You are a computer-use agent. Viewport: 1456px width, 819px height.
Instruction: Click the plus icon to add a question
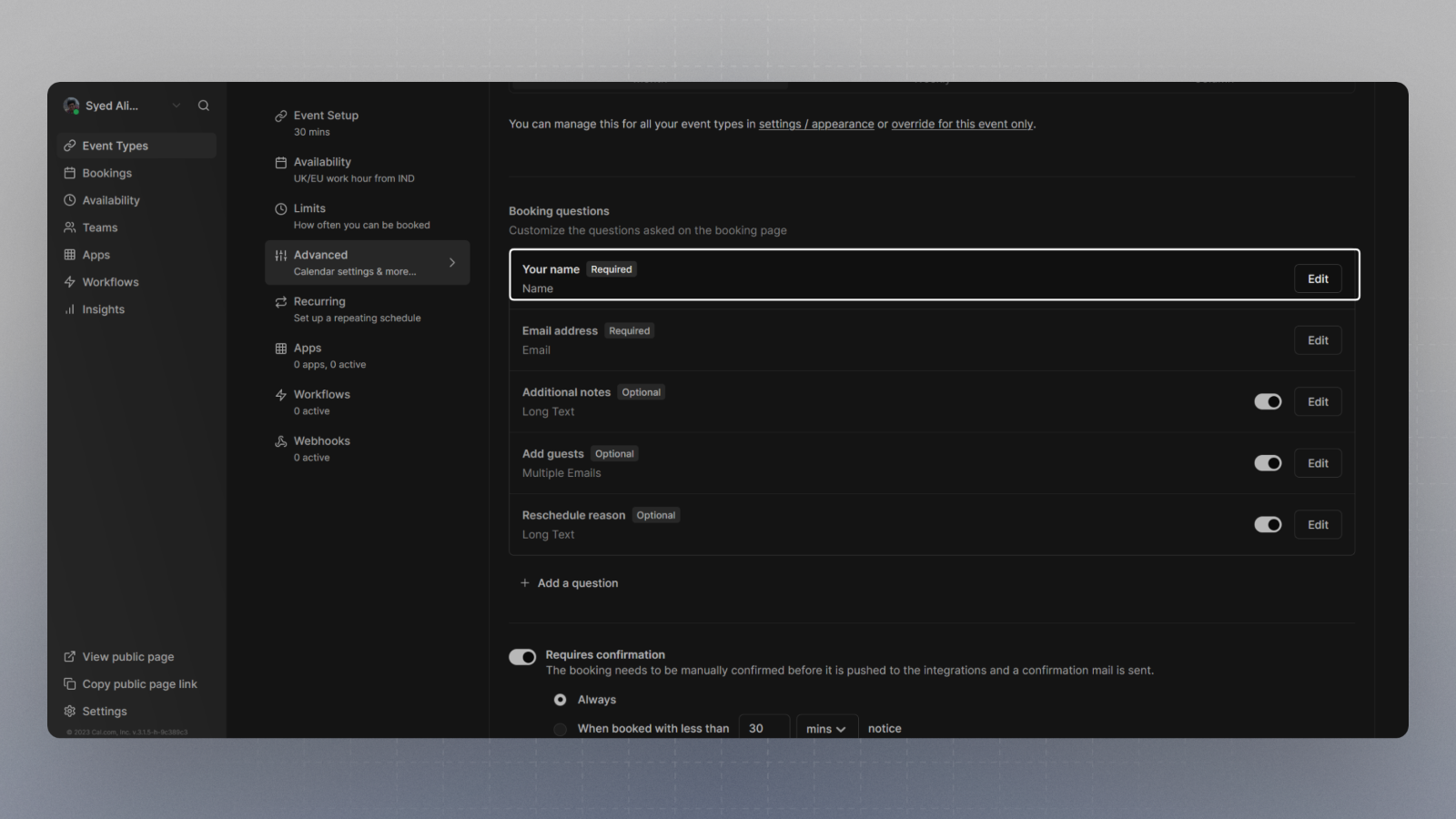coord(525,583)
